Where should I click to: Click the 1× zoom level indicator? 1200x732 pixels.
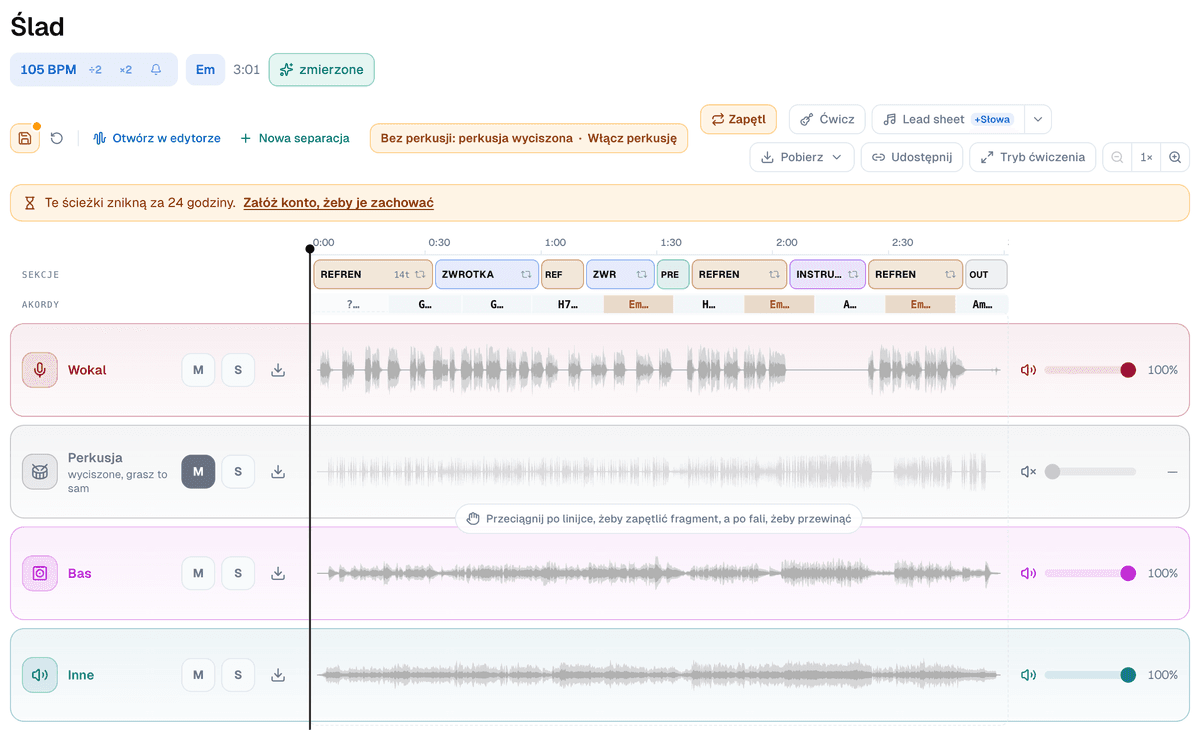click(x=1146, y=157)
